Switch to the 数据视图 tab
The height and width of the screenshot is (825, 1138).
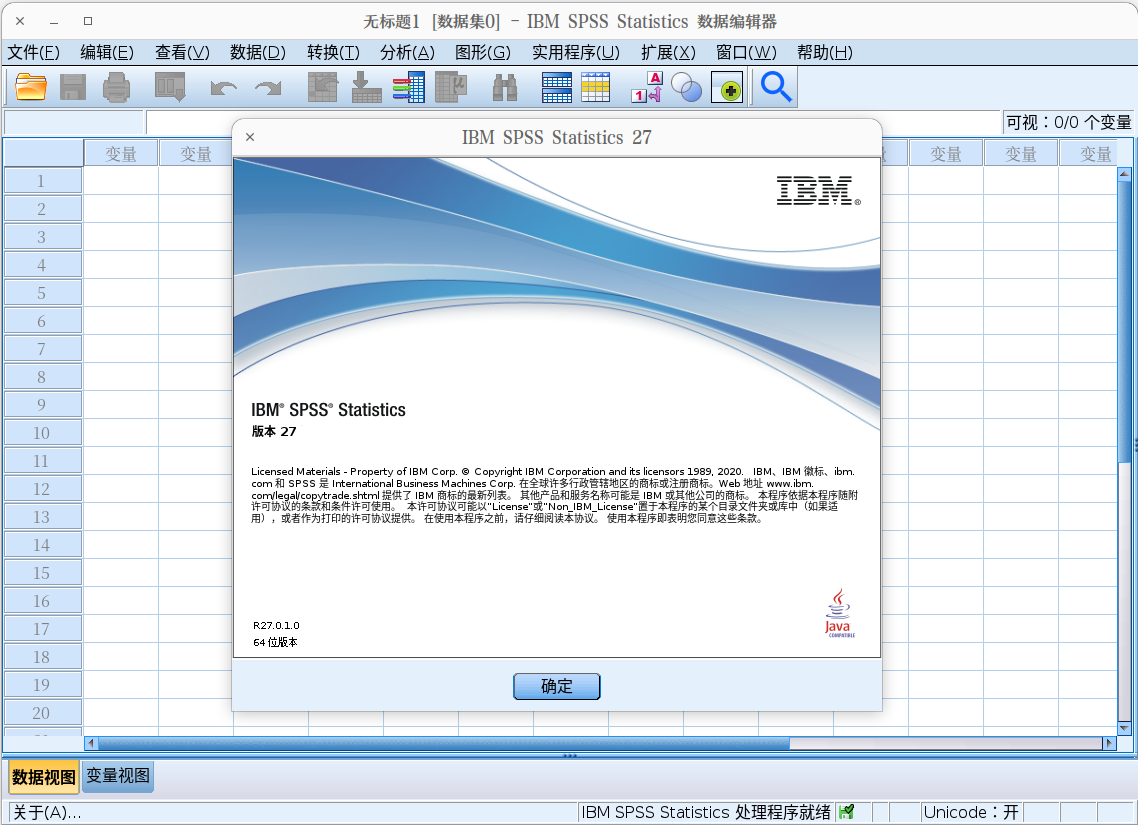[44, 777]
